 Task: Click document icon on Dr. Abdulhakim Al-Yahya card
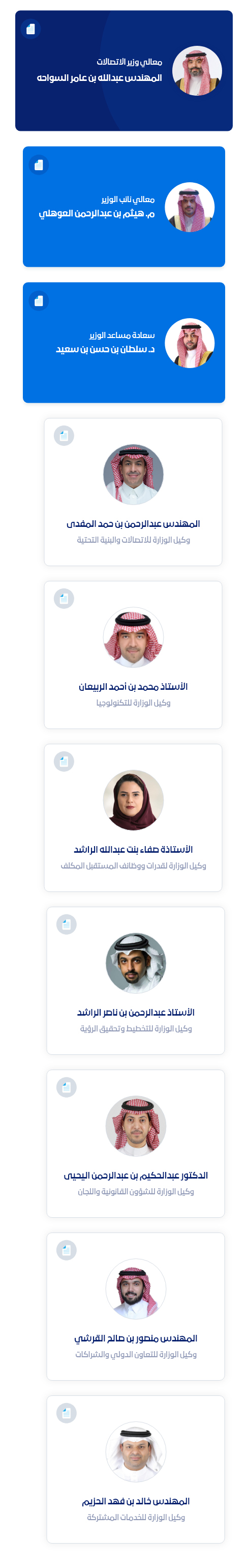tap(66, 1086)
